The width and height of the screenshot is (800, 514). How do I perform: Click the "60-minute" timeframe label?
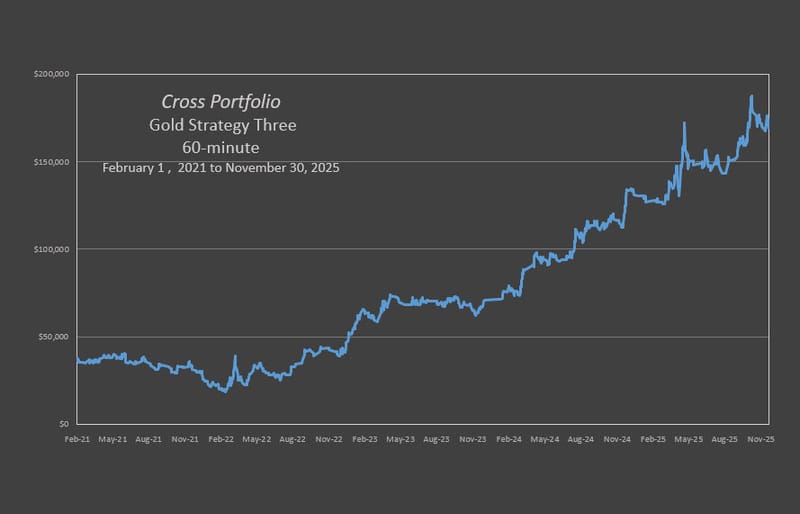tap(222, 147)
